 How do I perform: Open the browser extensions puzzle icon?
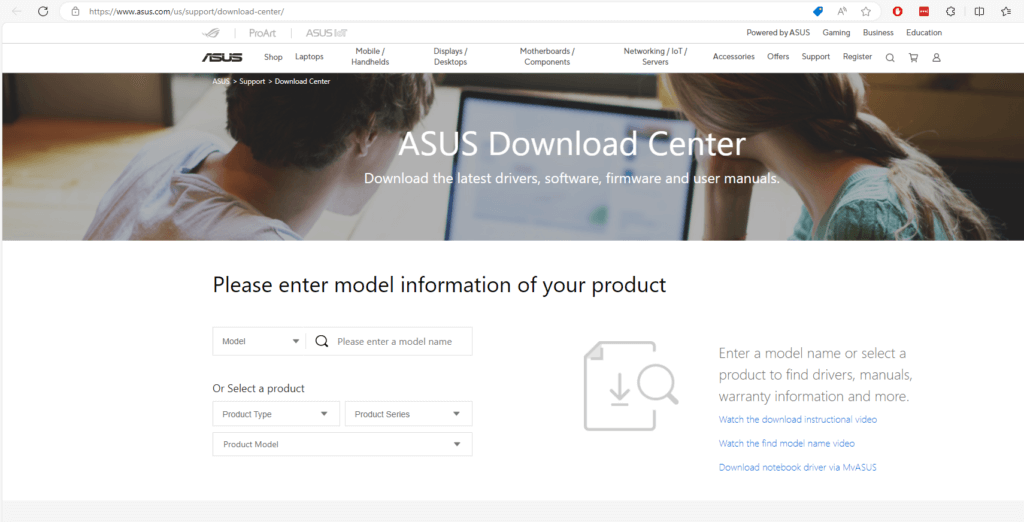(951, 11)
